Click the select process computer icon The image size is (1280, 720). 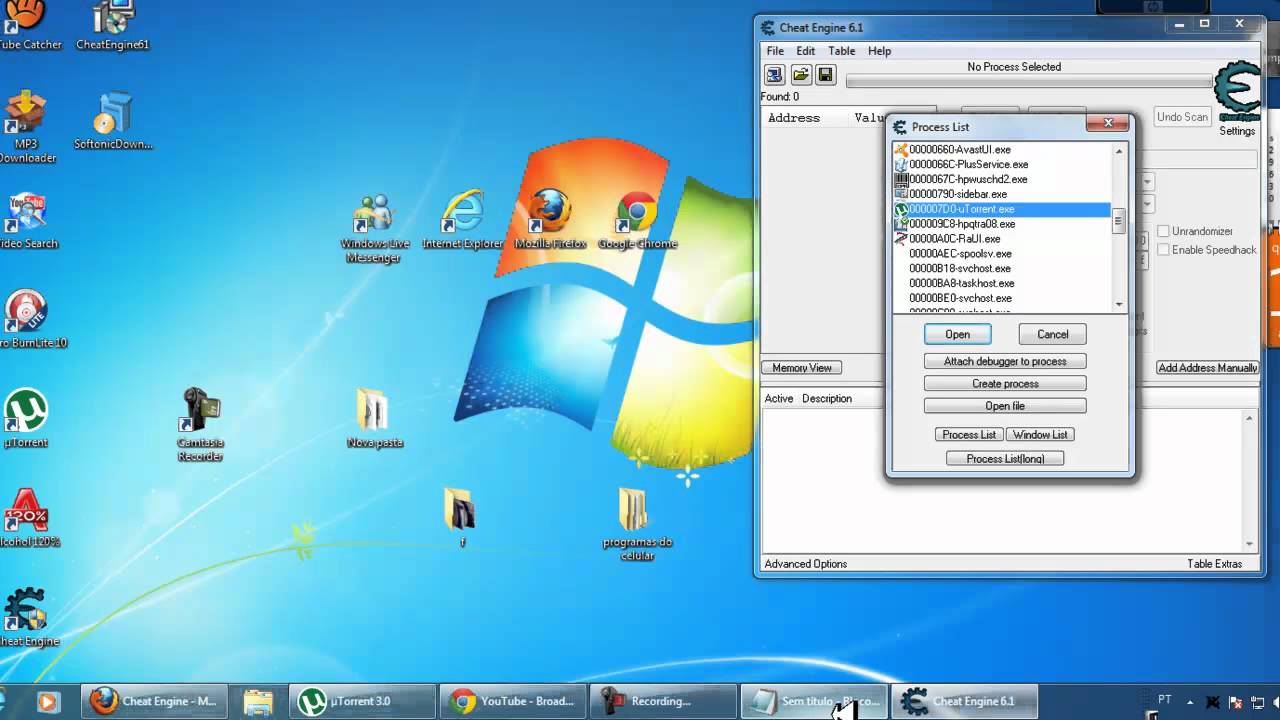[775, 75]
